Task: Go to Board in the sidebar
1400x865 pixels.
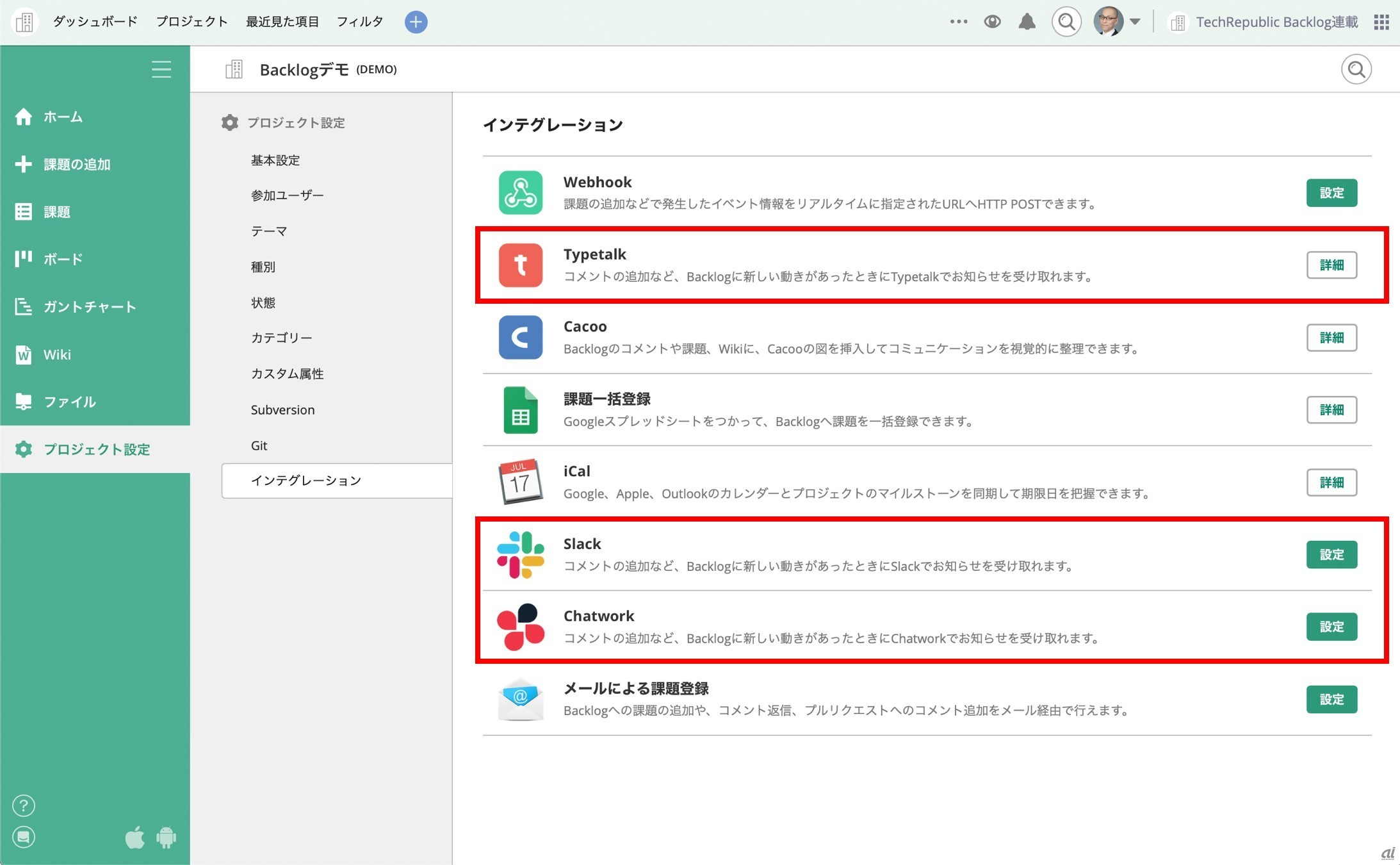Action: coord(63,259)
